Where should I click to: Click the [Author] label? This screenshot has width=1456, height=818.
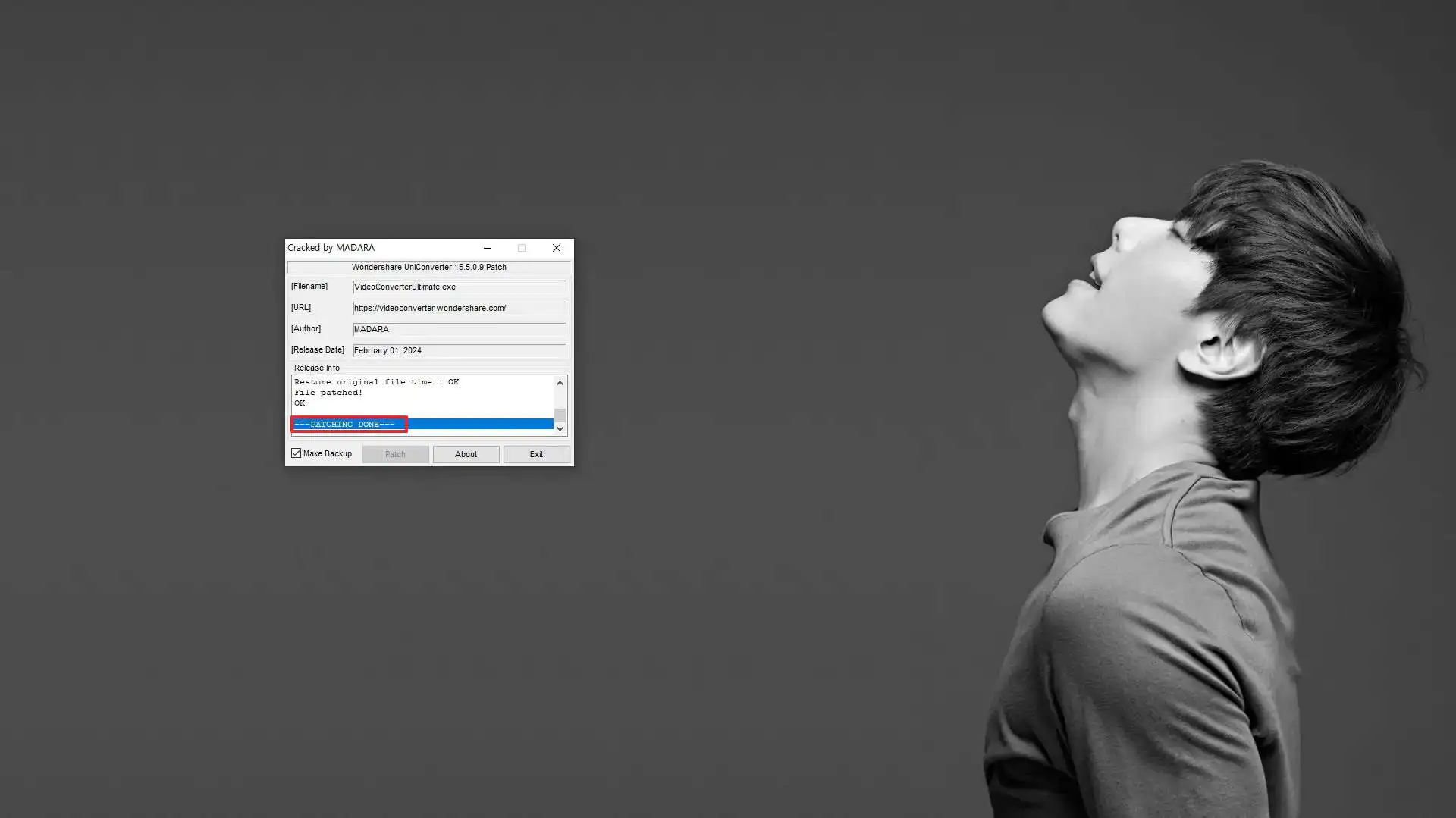(306, 328)
